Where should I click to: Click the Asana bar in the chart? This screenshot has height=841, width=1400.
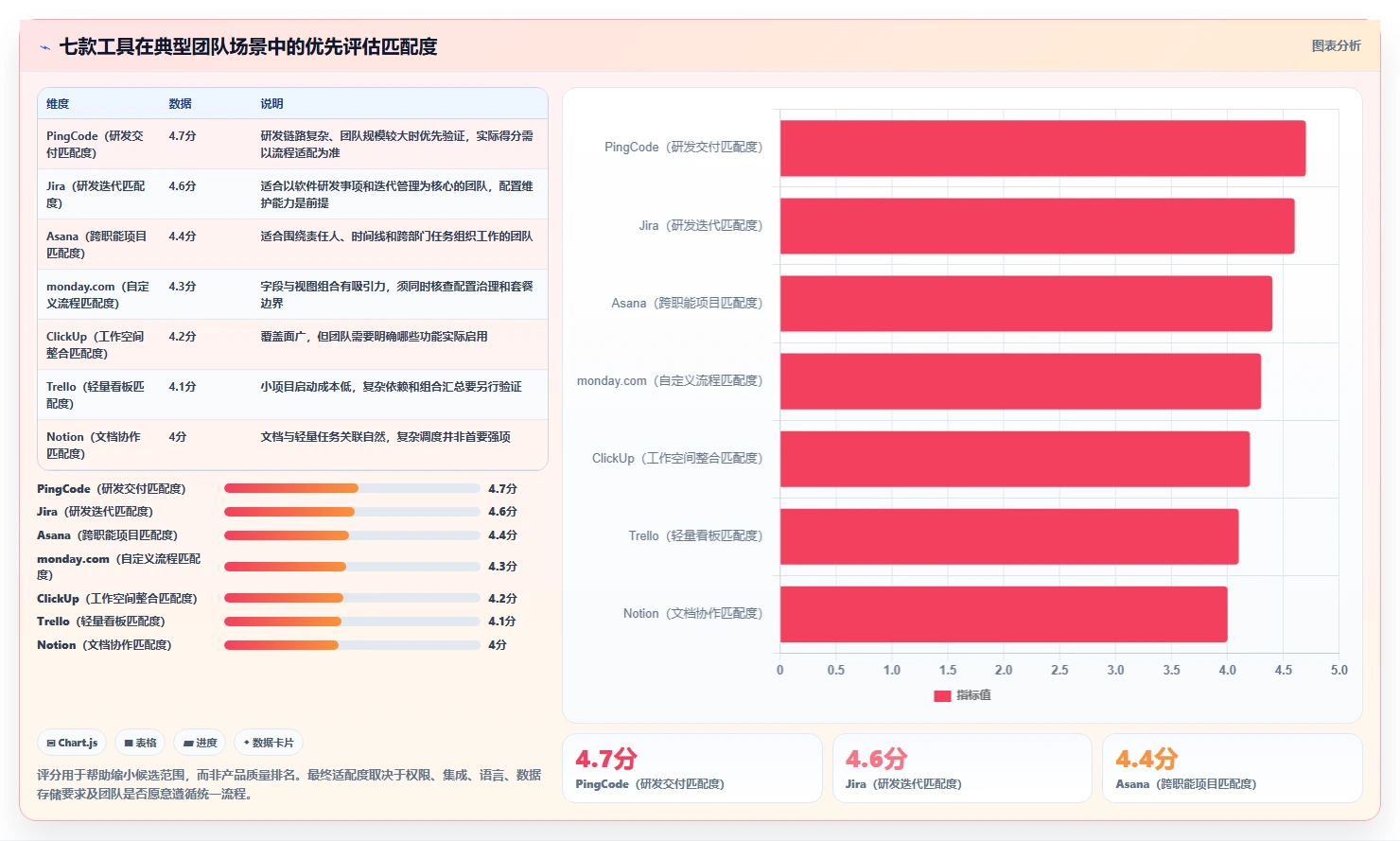tap(1025, 304)
